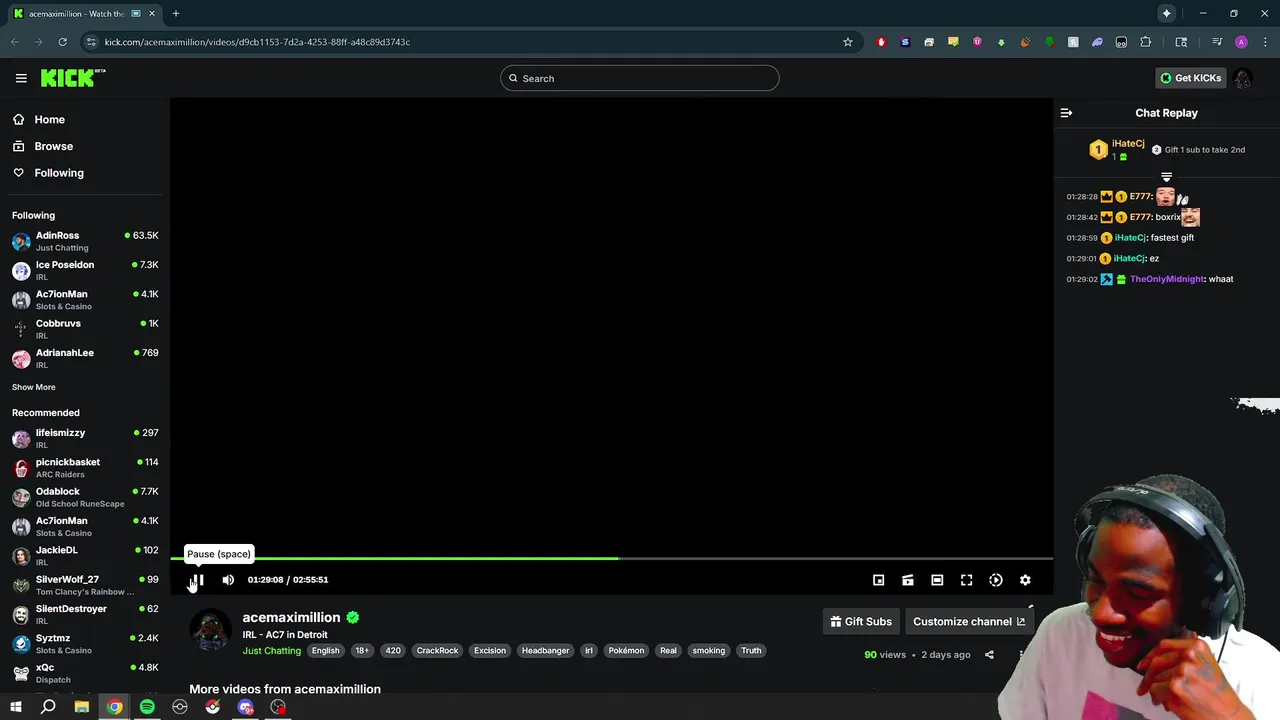
Task: Open the acemaximillion channel avatar
Action: 210,631
